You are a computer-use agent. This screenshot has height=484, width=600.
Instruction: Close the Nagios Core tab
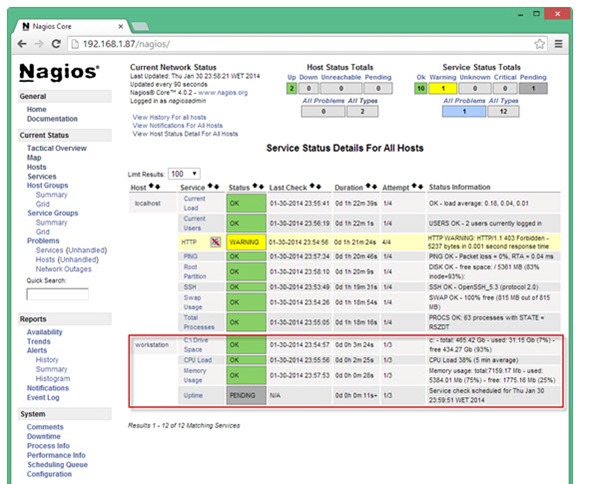[x=121, y=26]
